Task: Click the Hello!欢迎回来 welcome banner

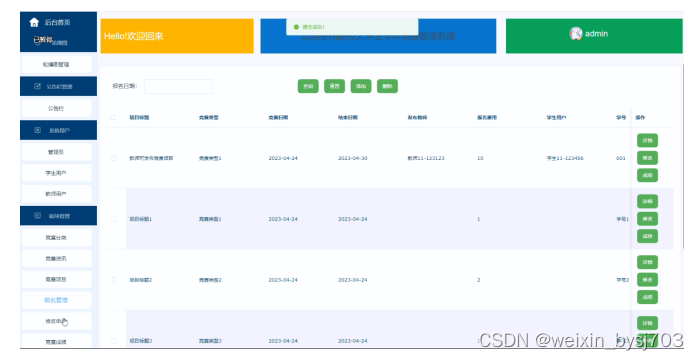Action: (177, 36)
